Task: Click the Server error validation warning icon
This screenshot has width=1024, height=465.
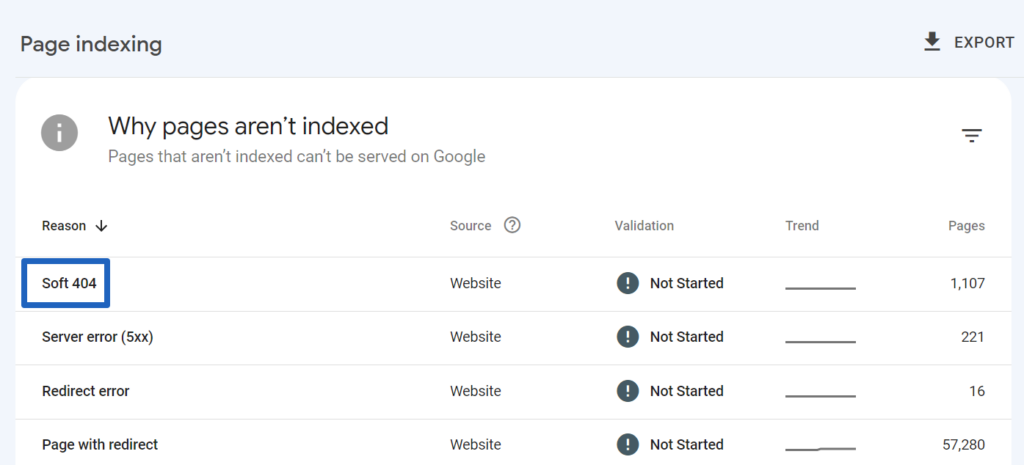Action: tap(628, 337)
